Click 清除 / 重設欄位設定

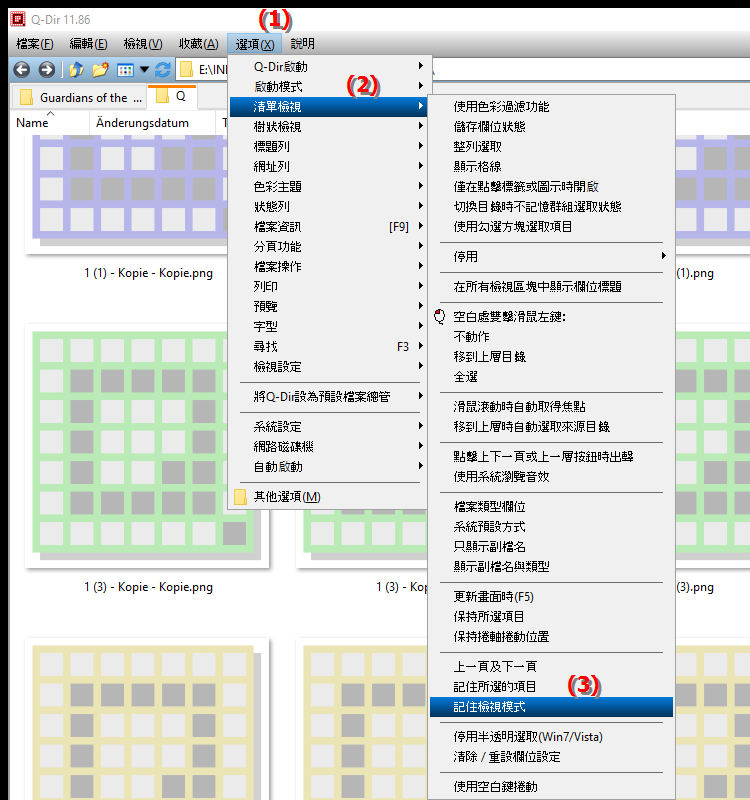(x=552, y=757)
